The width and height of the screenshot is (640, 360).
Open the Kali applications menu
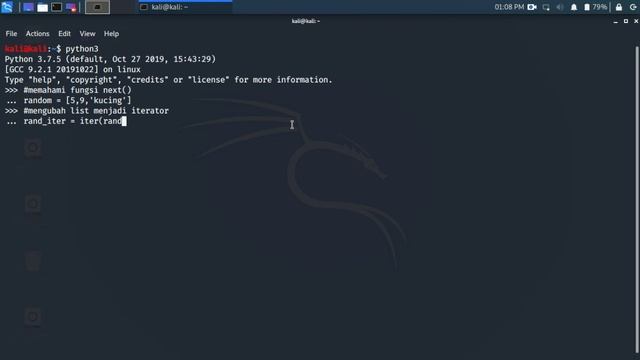pos(7,7)
